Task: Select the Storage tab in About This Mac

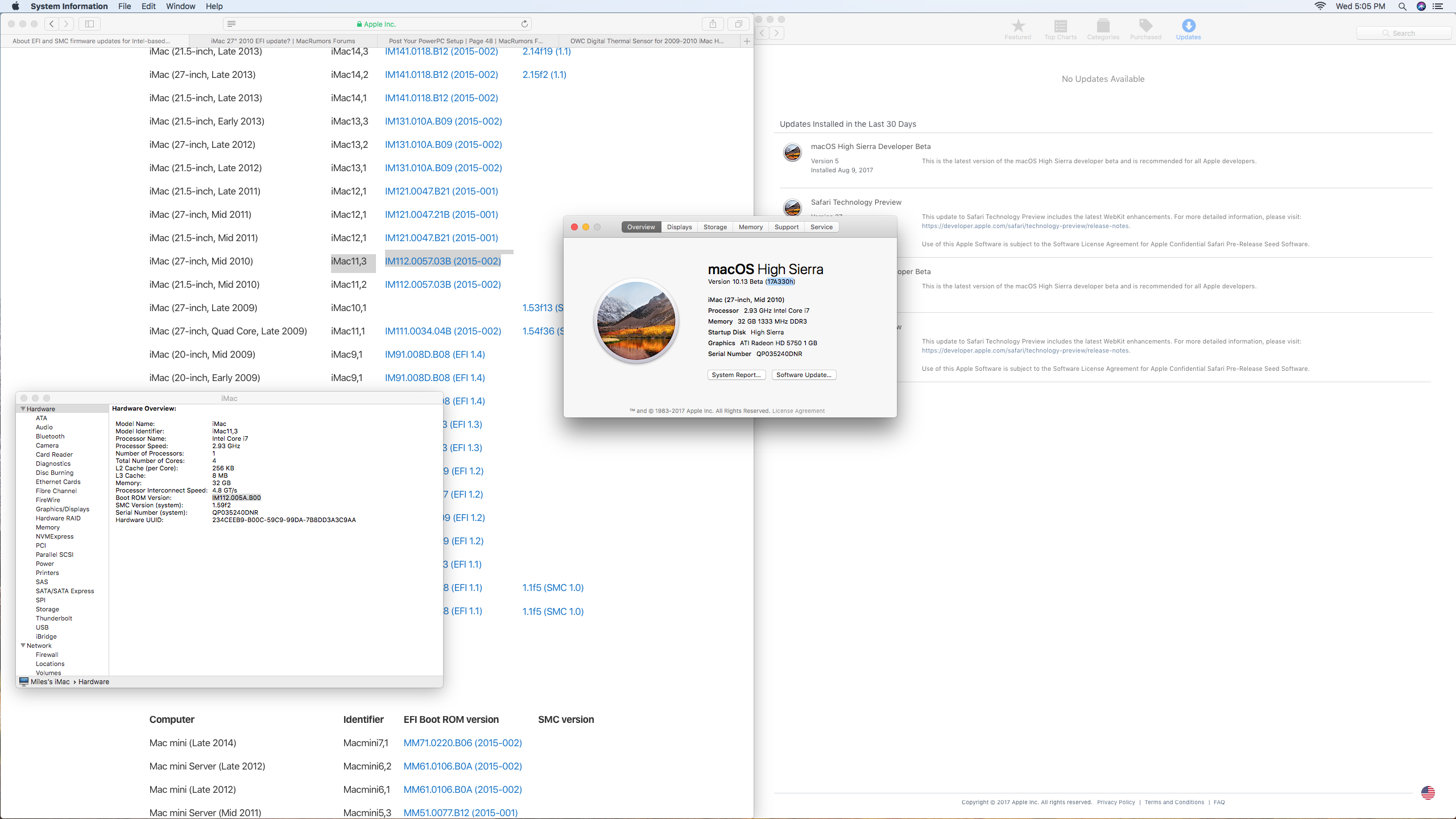Action: [715, 227]
